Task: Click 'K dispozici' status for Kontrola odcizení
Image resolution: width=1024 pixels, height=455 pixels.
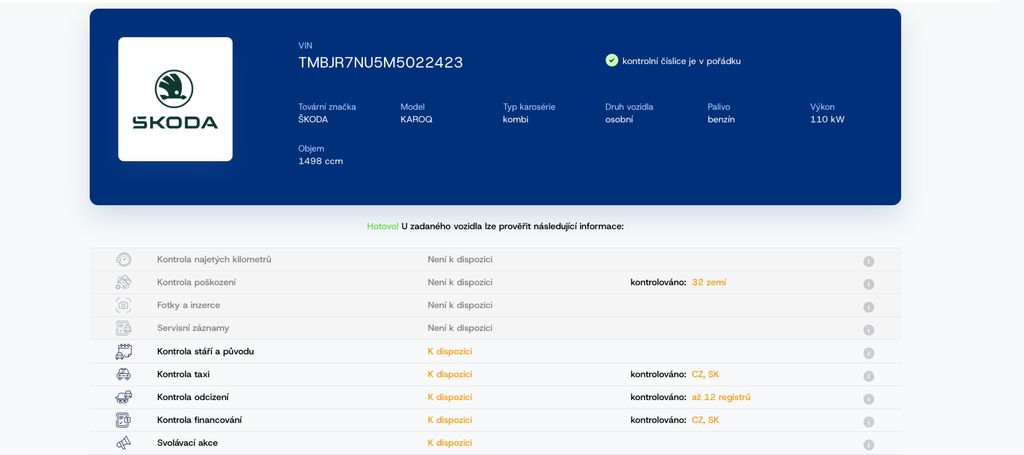Action: [x=450, y=397]
